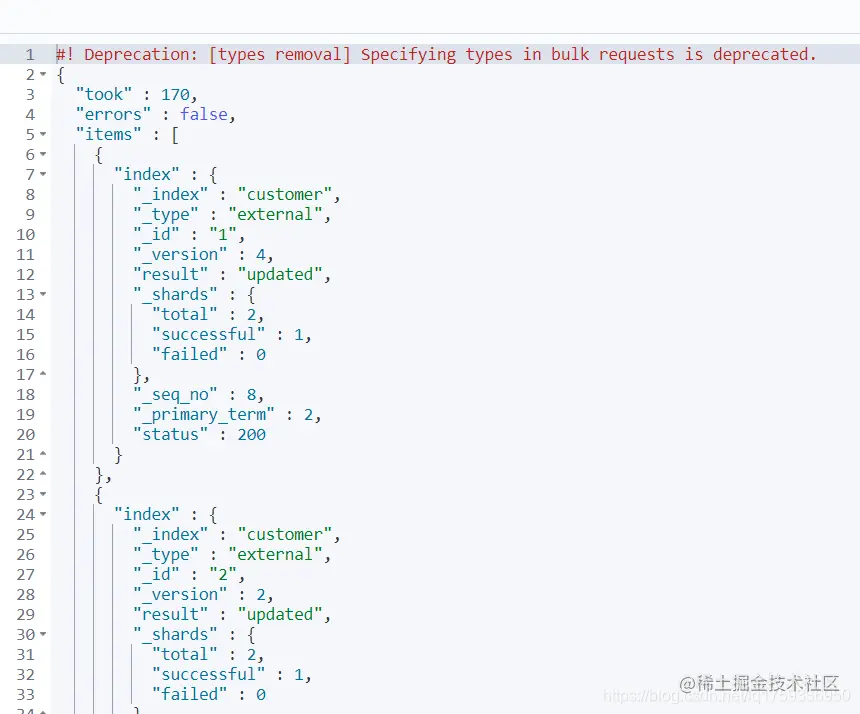Click the "_id" : "1" line
This screenshot has width=860, height=714.
point(189,234)
